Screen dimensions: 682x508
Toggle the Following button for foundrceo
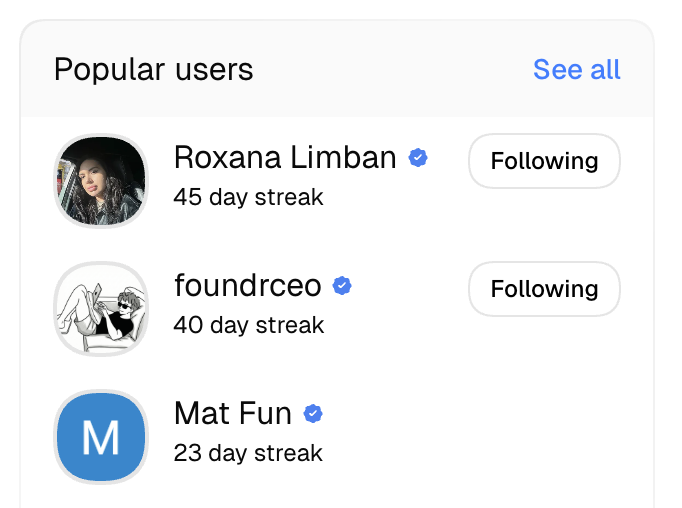click(544, 289)
